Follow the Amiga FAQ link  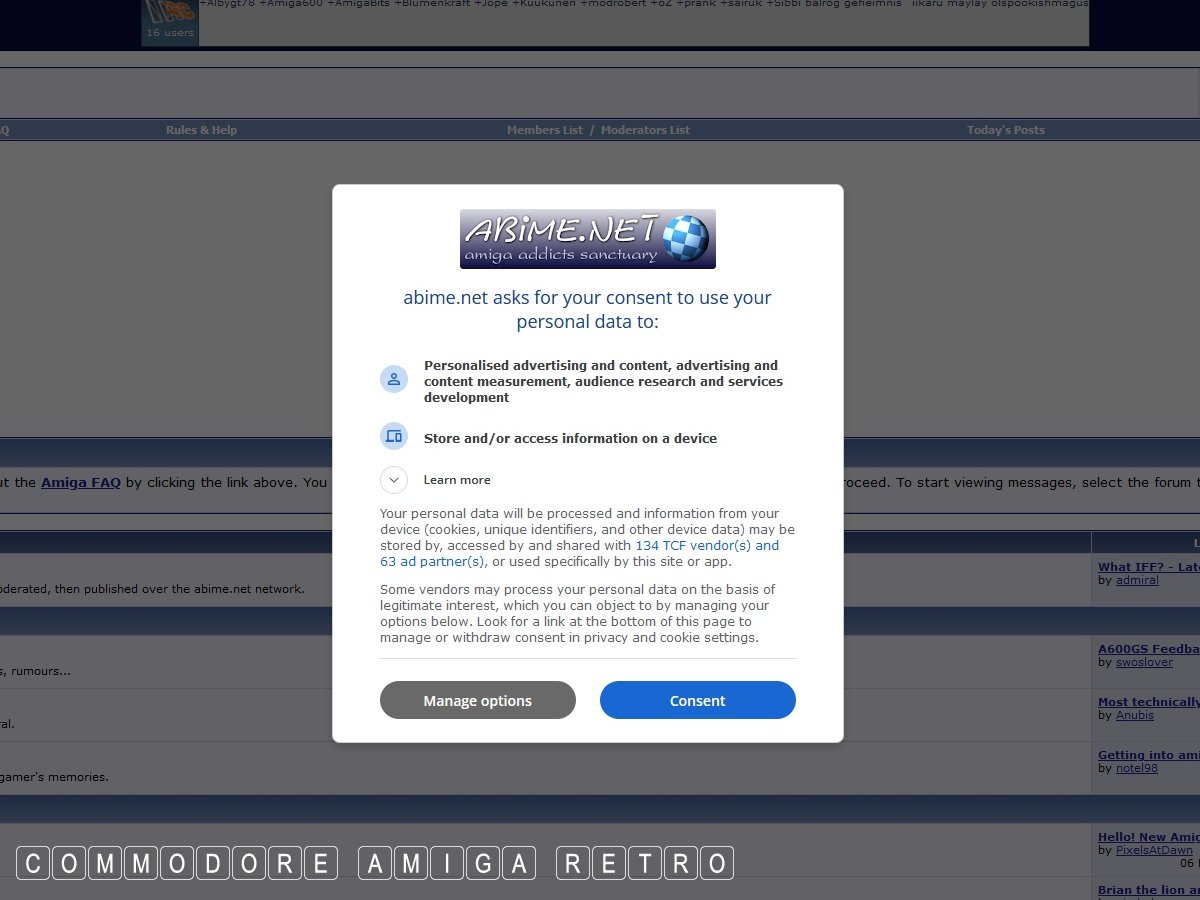click(x=81, y=482)
